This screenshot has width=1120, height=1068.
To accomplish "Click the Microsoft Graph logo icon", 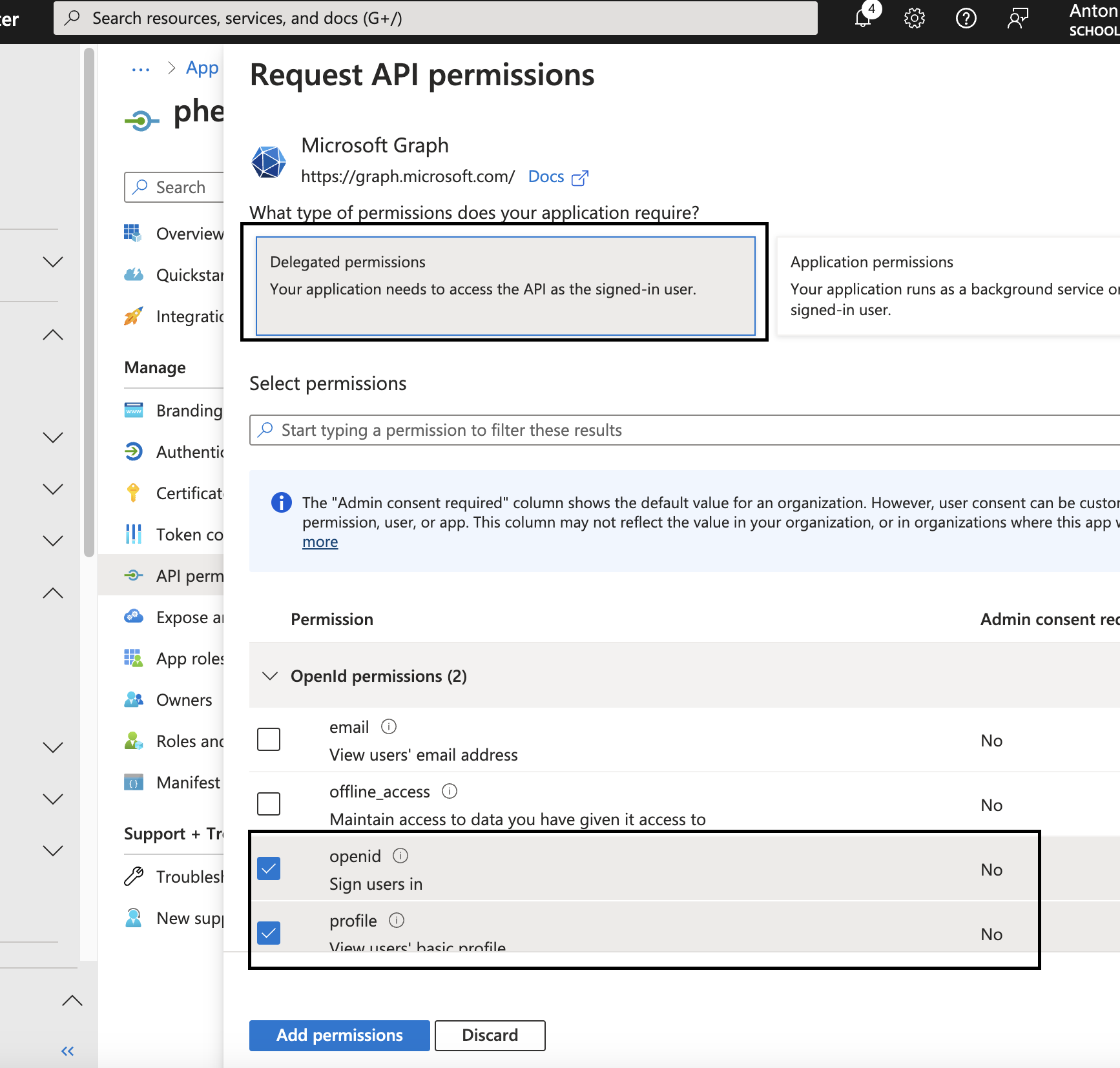I will pos(269,161).
